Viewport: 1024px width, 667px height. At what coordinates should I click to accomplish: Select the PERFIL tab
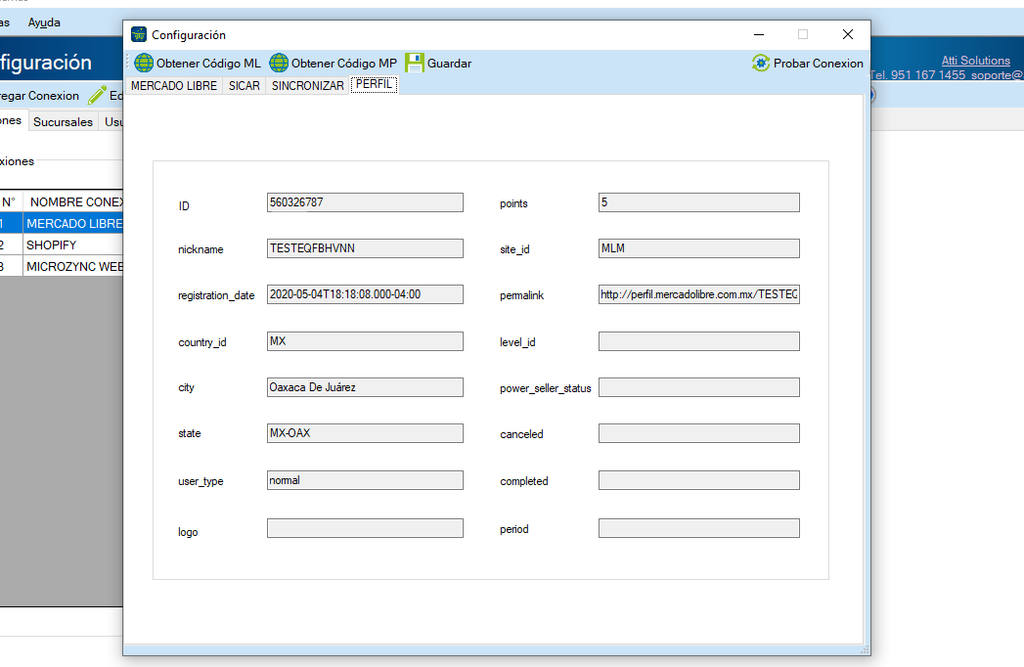[x=374, y=84]
